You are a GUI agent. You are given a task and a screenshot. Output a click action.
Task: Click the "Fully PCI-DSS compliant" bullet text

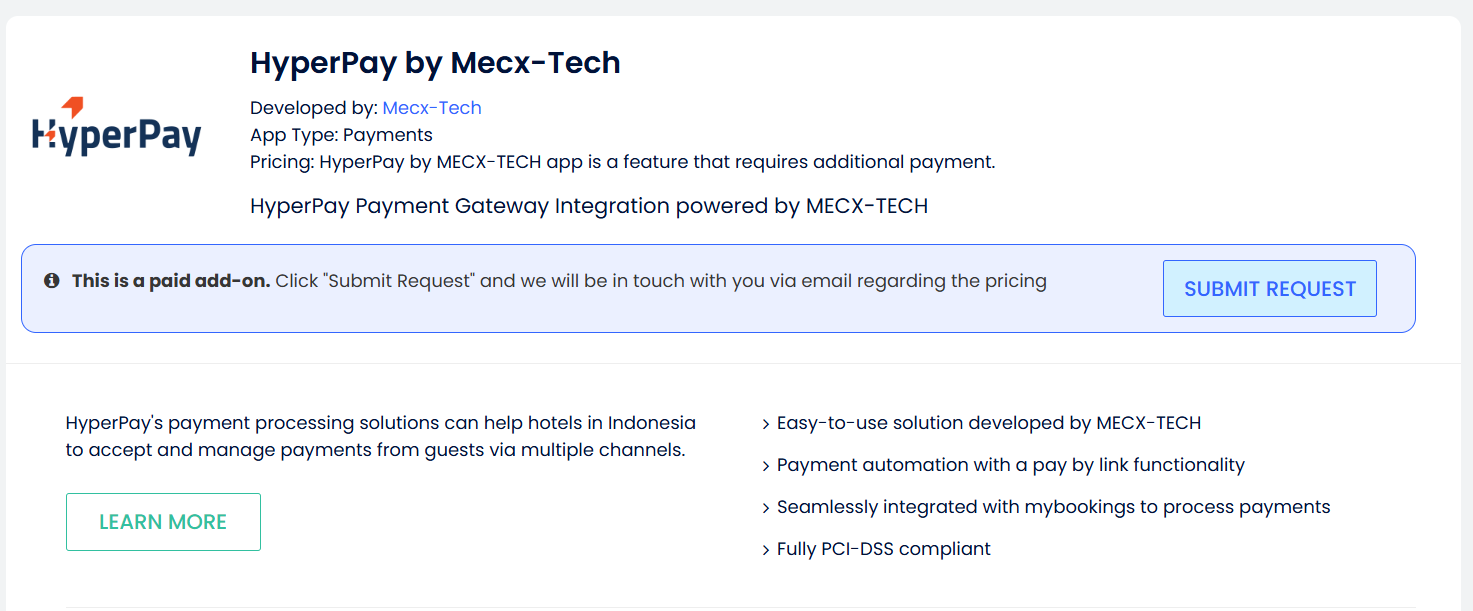[883, 549]
